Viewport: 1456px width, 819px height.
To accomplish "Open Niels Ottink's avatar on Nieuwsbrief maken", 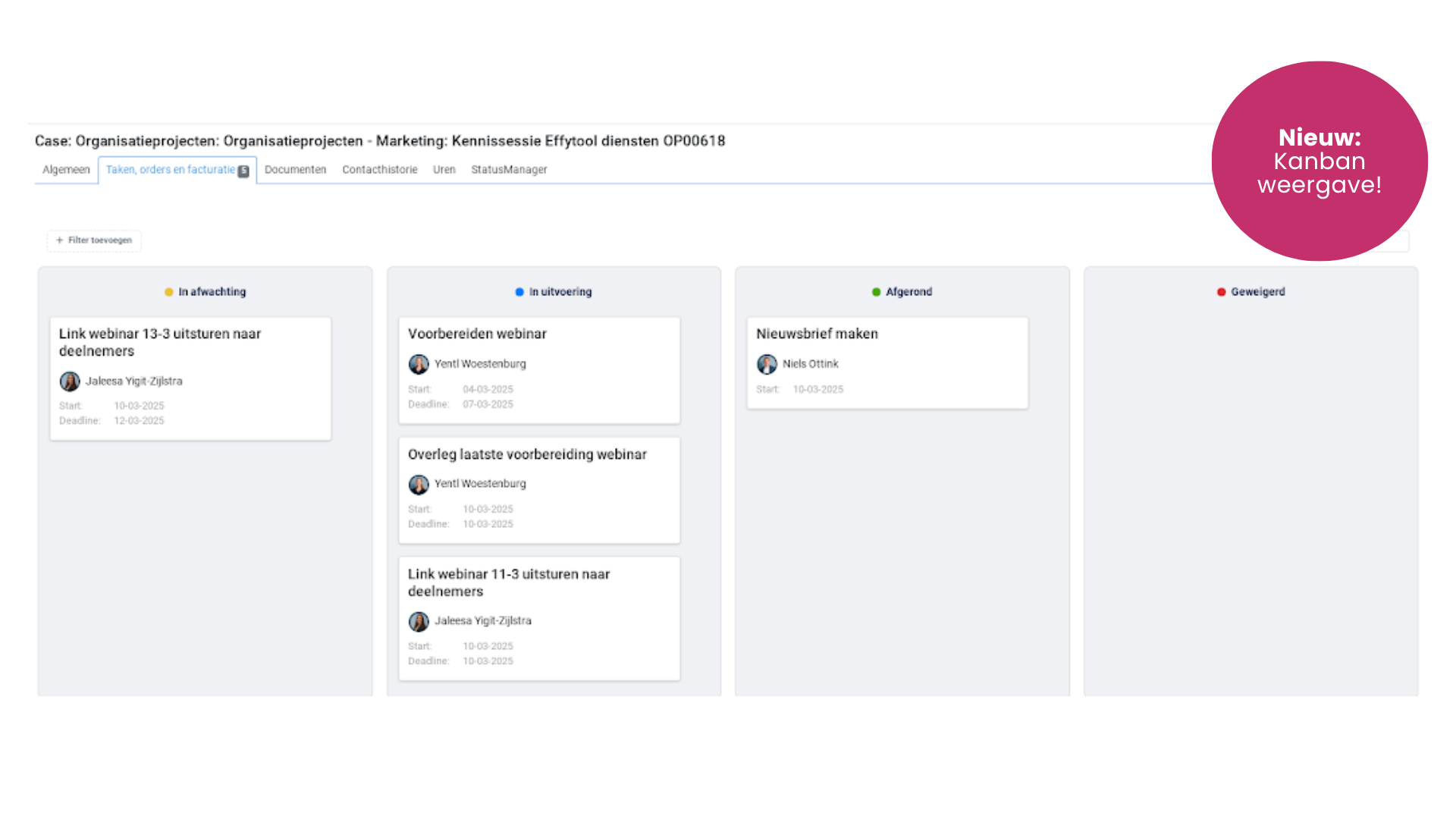I will pyautogui.click(x=767, y=364).
